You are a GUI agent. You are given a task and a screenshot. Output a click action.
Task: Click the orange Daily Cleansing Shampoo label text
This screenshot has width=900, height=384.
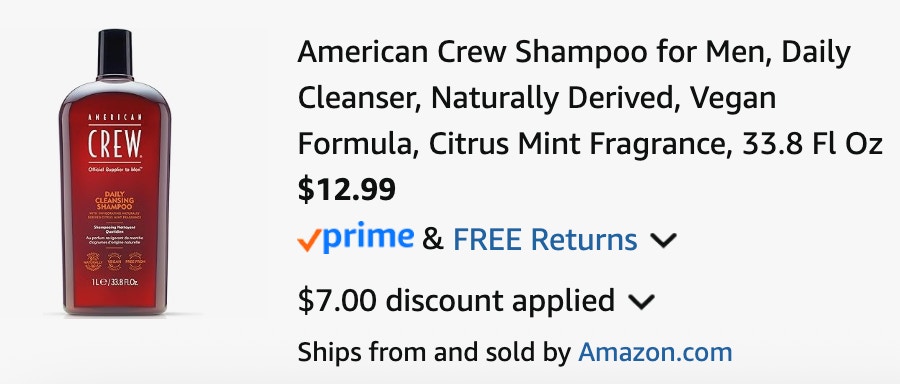(114, 200)
